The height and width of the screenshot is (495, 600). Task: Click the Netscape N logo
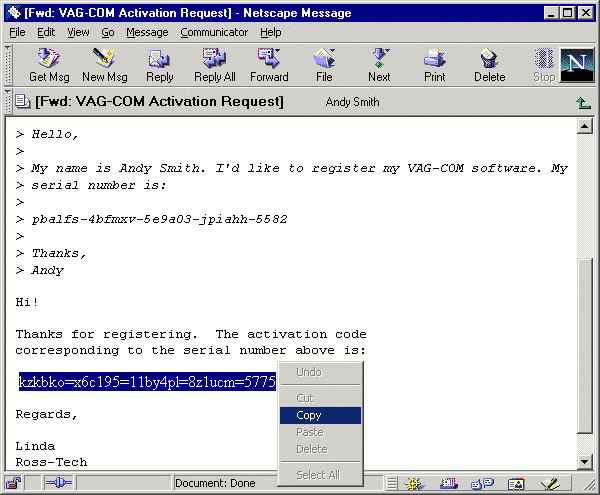click(x=575, y=64)
